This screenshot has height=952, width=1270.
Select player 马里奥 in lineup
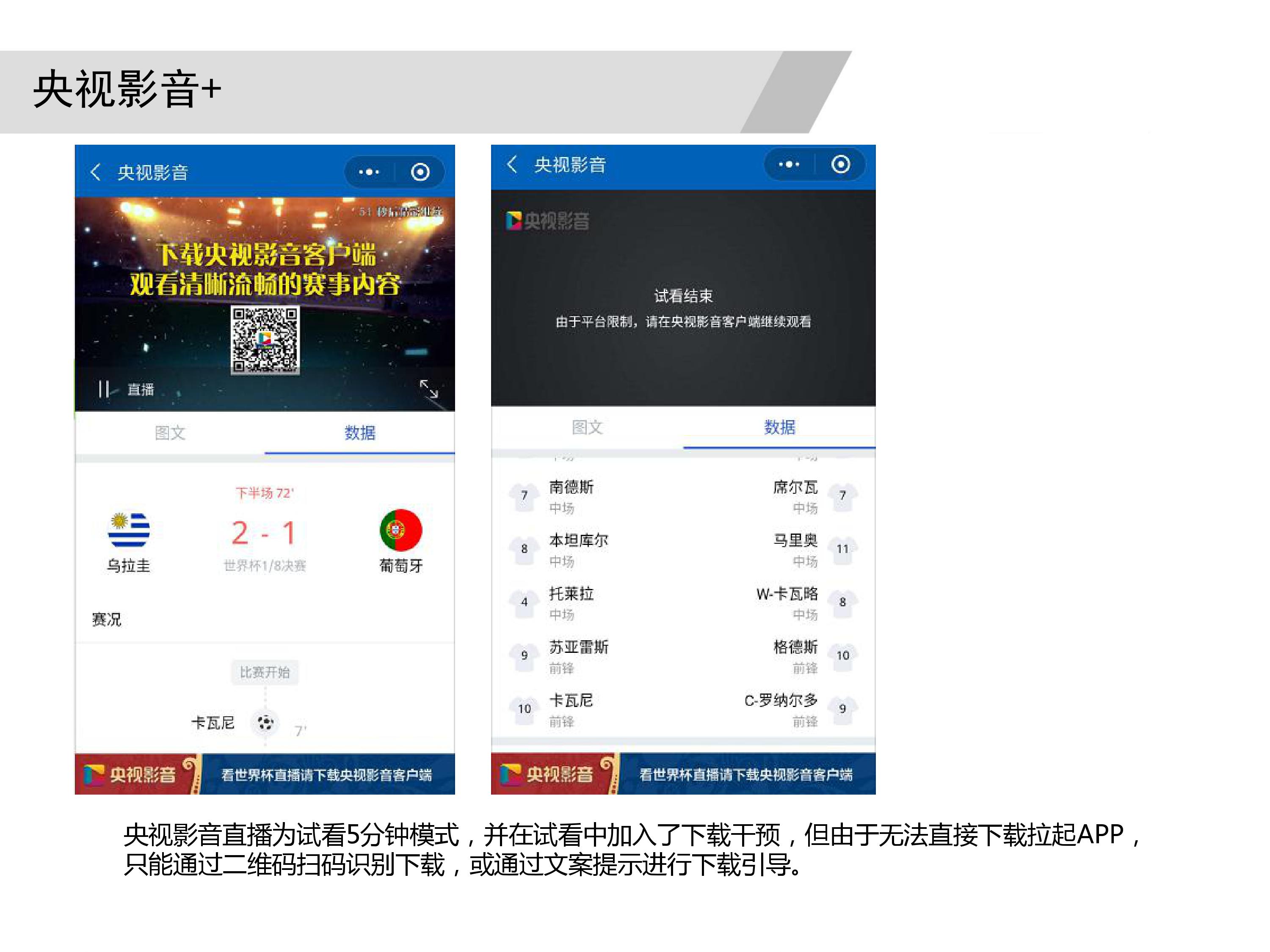(795, 541)
